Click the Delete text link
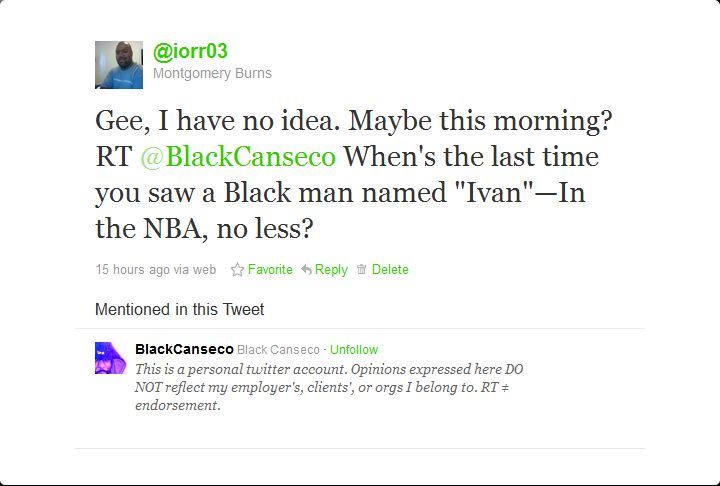This screenshot has width=720, height=486. tap(390, 270)
